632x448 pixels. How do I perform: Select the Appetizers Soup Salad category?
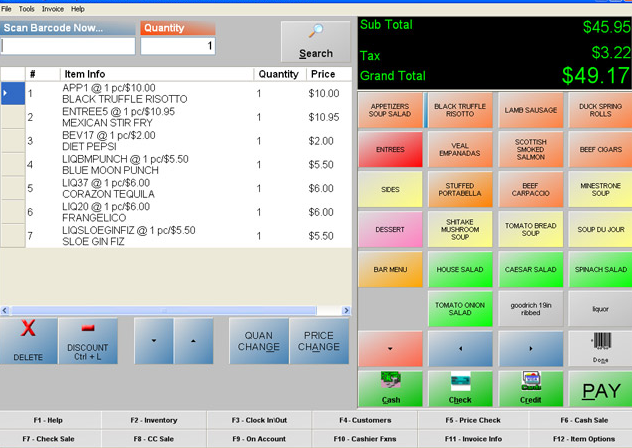pyautogui.click(x=390, y=110)
